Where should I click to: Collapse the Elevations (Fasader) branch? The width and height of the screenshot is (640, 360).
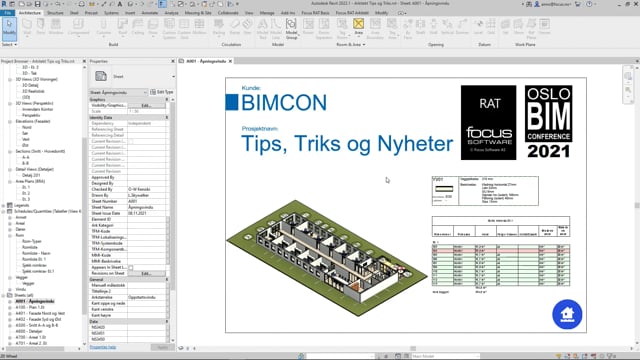click(x=10, y=121)
